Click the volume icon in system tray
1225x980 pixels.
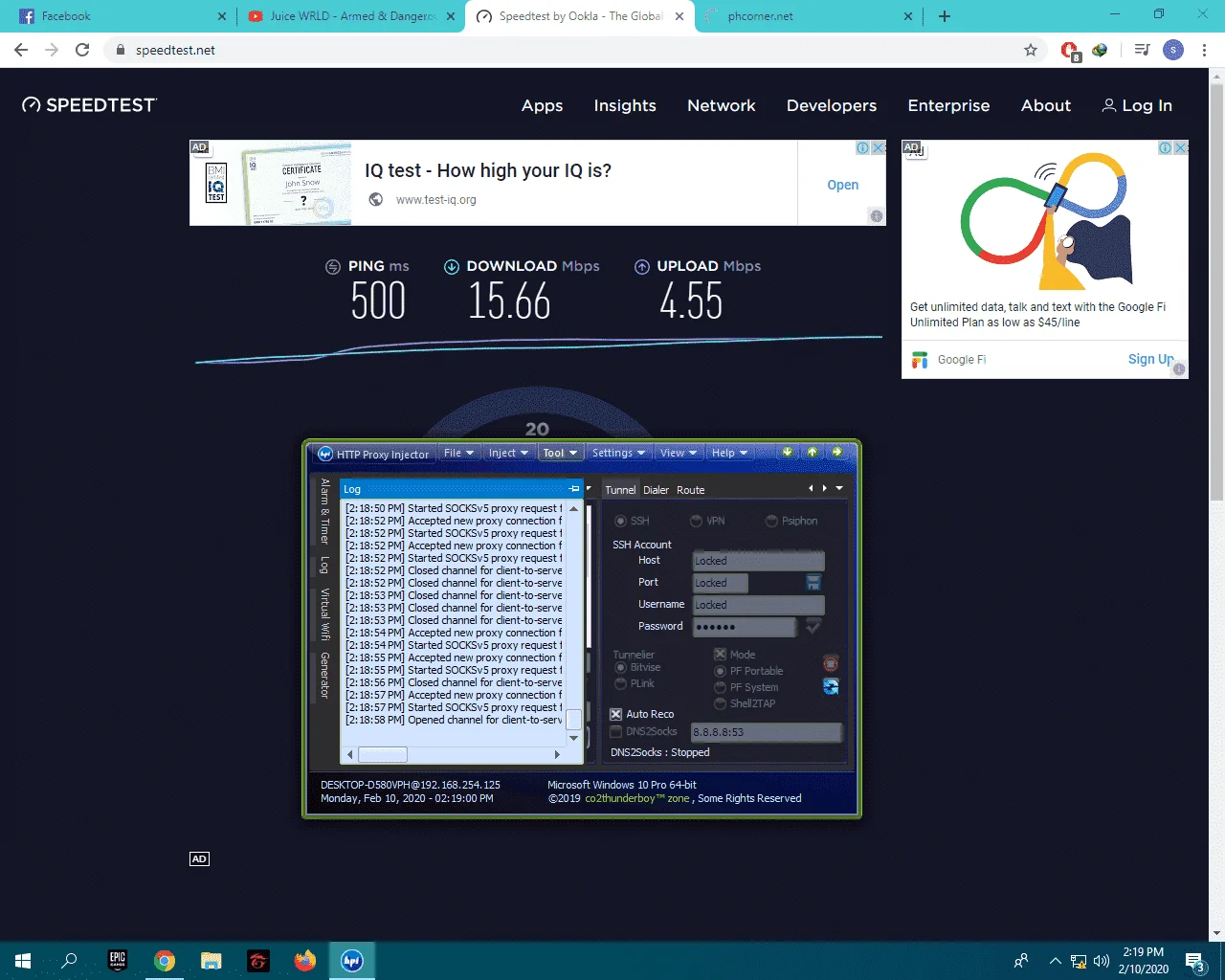click(1102, 961)
